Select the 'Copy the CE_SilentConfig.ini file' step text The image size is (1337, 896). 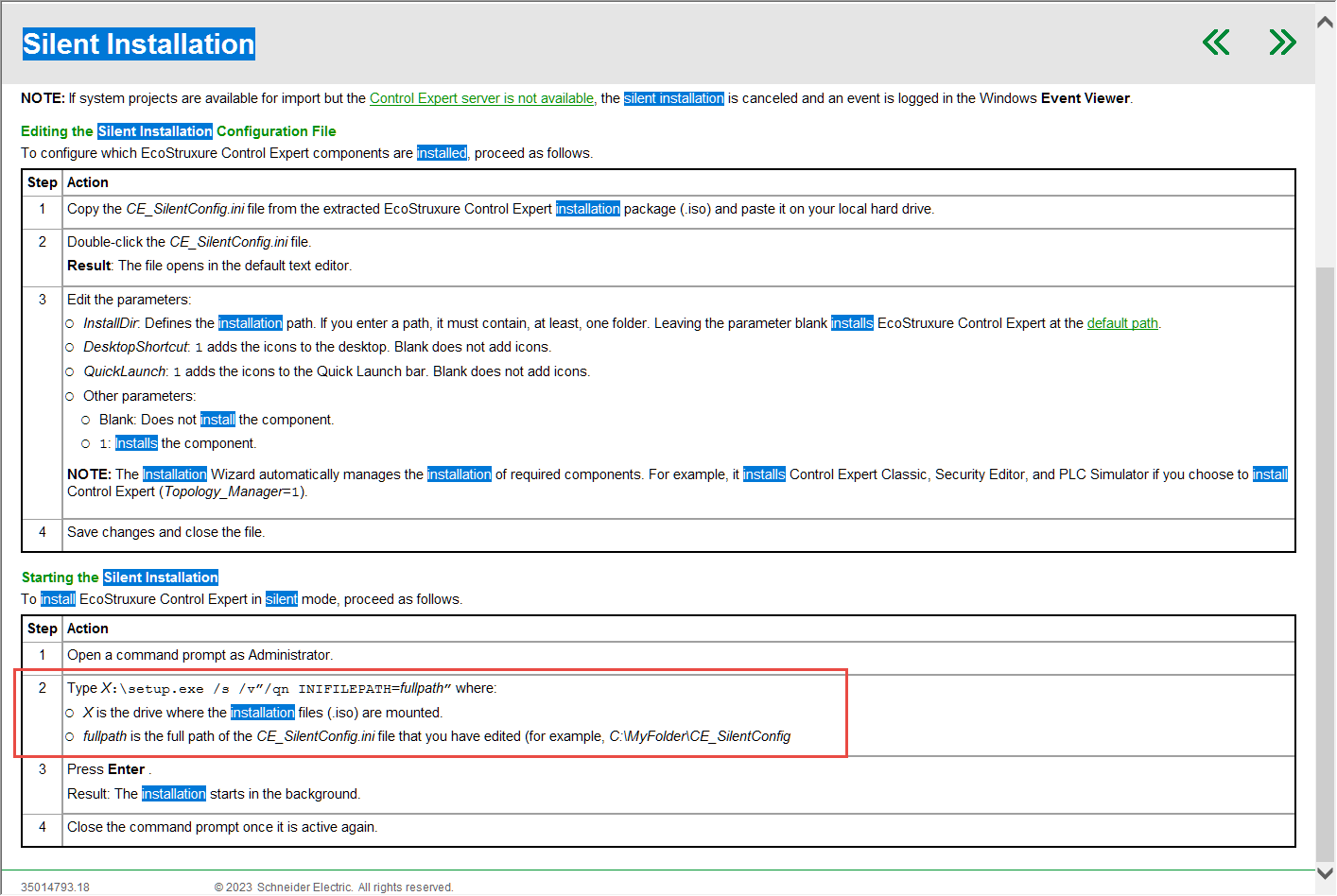coord(500,209)
